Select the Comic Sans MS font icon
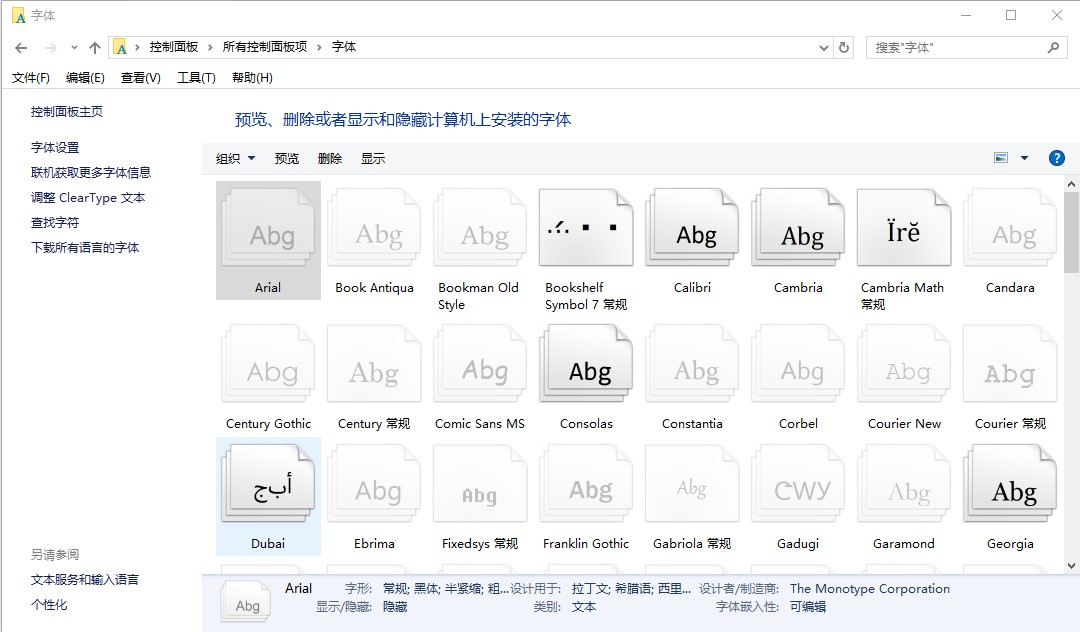The height and width of the screenshot is (632, 1080). [480, 365]
